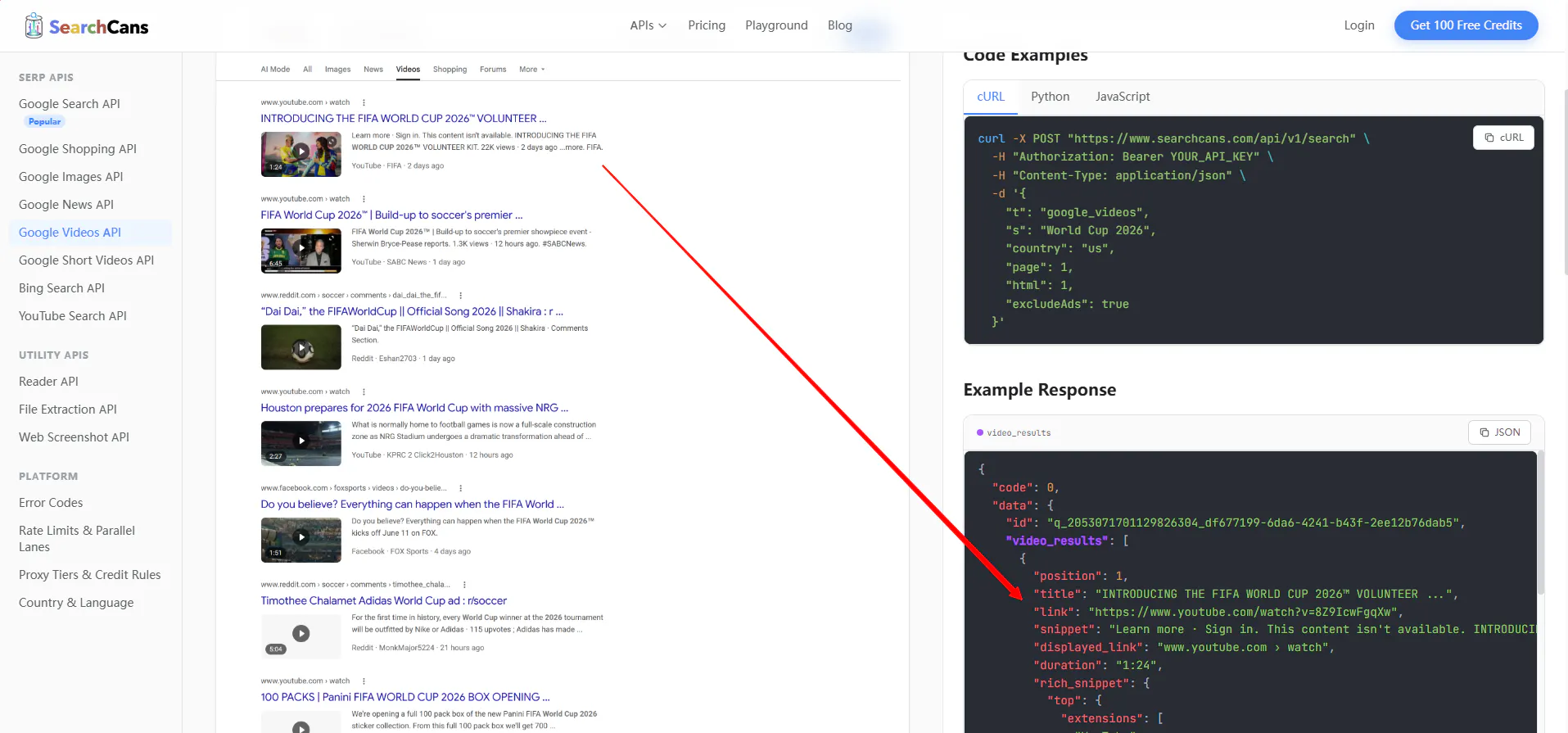Open Web Screenshot API docs
This screenshot has width=1568, height=733.
[75, 437]
